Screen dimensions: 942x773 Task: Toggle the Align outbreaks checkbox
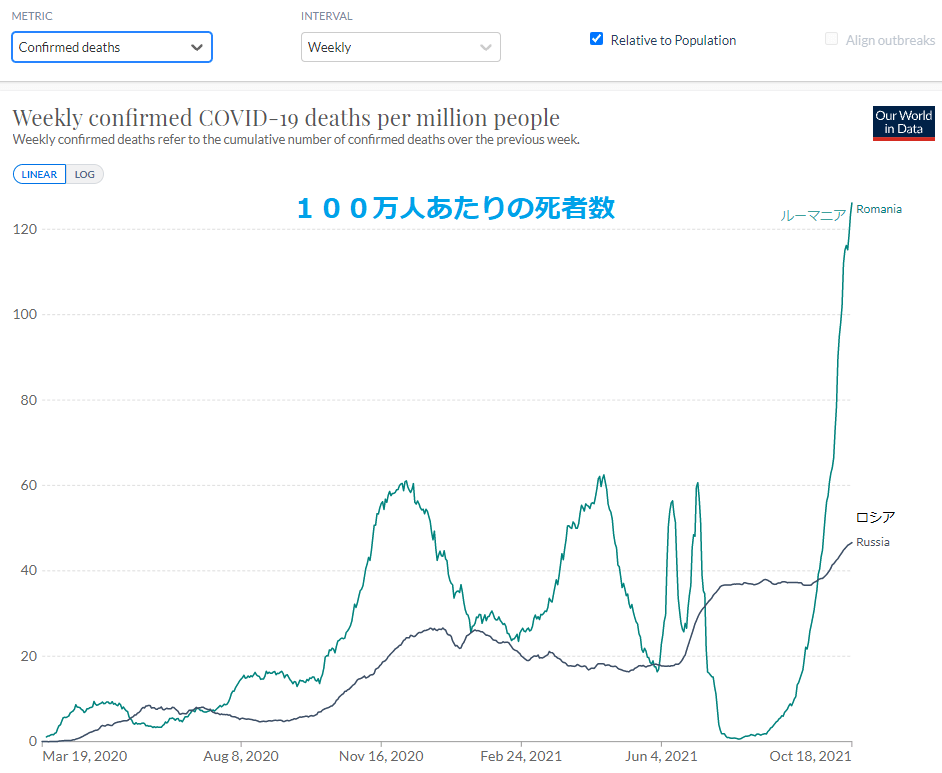[x=831, y=39]
